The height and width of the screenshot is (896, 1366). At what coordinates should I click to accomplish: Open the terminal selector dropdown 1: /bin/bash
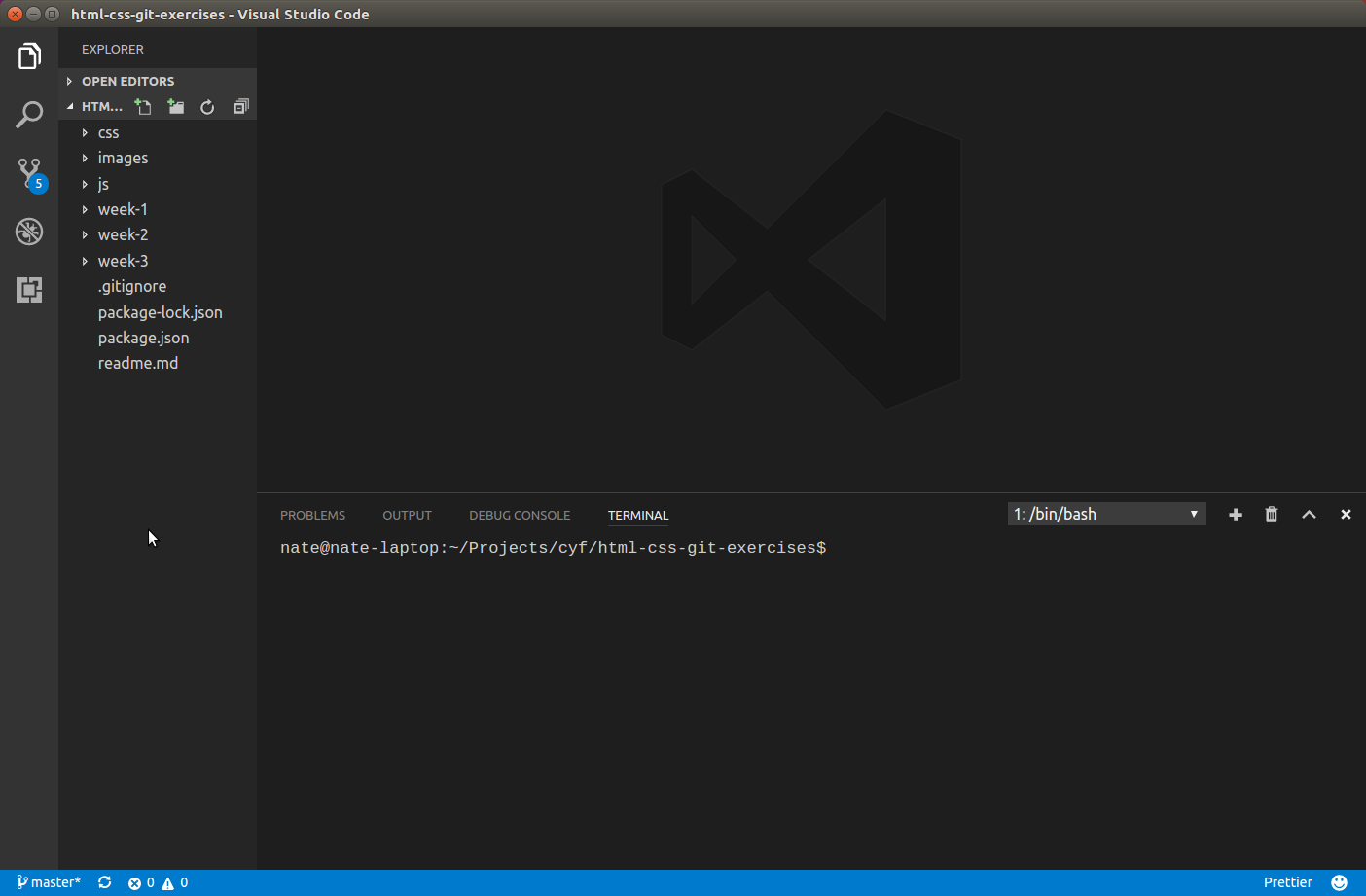coord(1106,513)
